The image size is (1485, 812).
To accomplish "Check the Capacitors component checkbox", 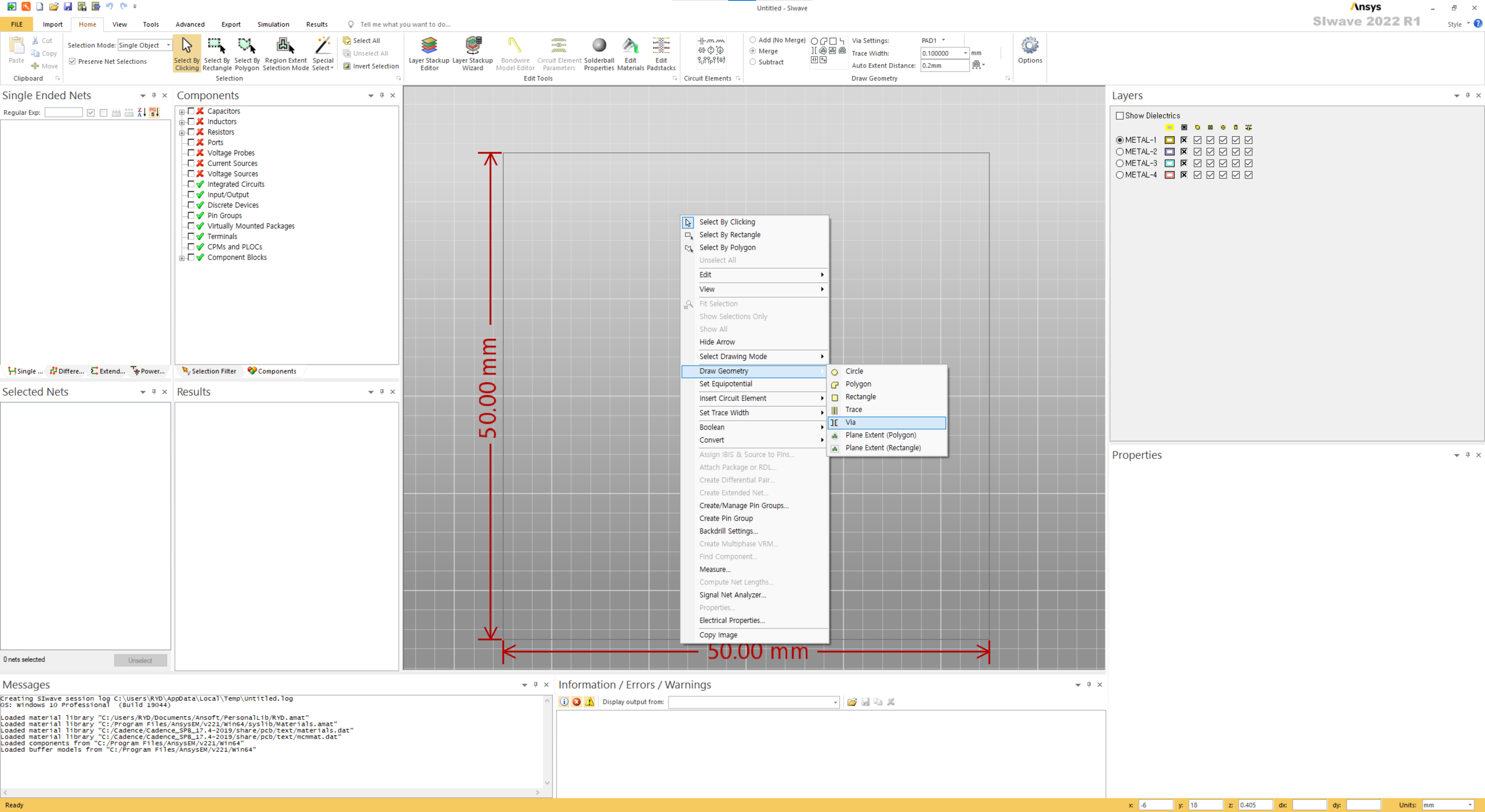I will point(191,111).
